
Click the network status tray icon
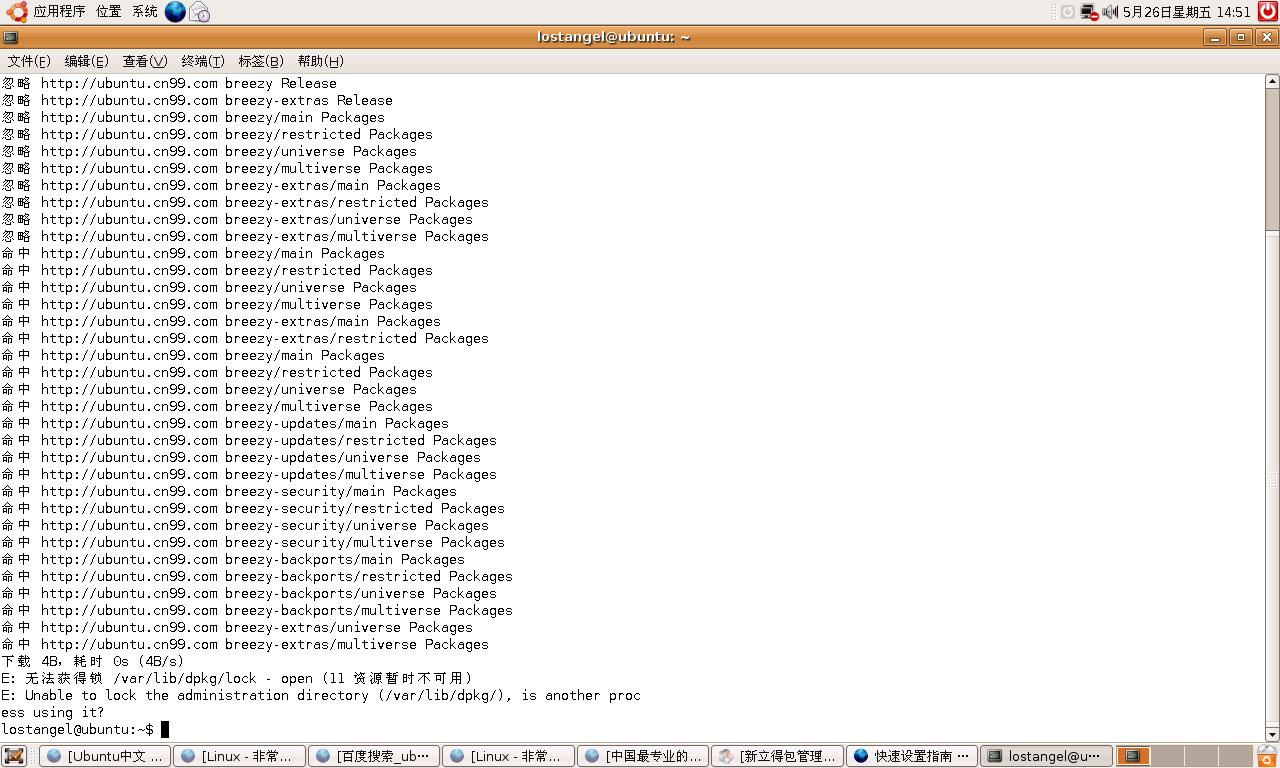pos(1089,12)
